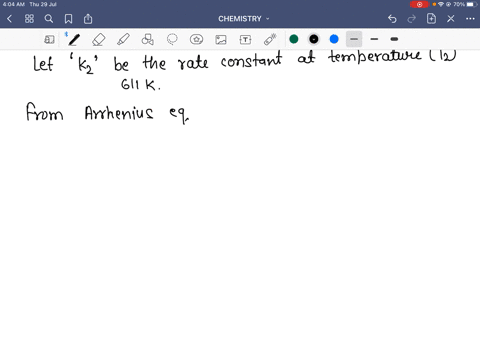Select the thinnest stroke width
The height and width of the screenshot is (360, 480).
[x=354, y=39]
